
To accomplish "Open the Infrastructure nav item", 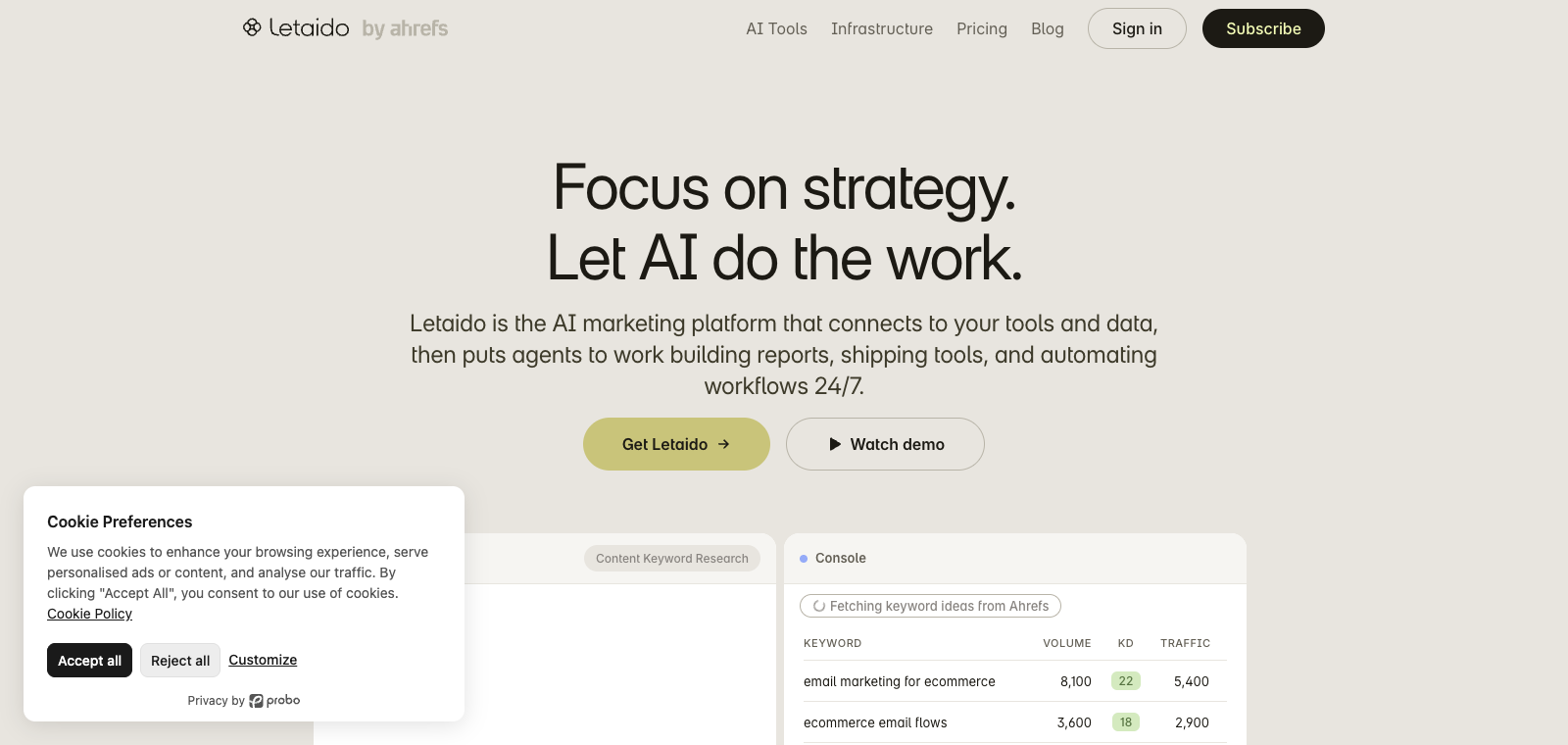I will pyautogui.click(x=882, y=28).
